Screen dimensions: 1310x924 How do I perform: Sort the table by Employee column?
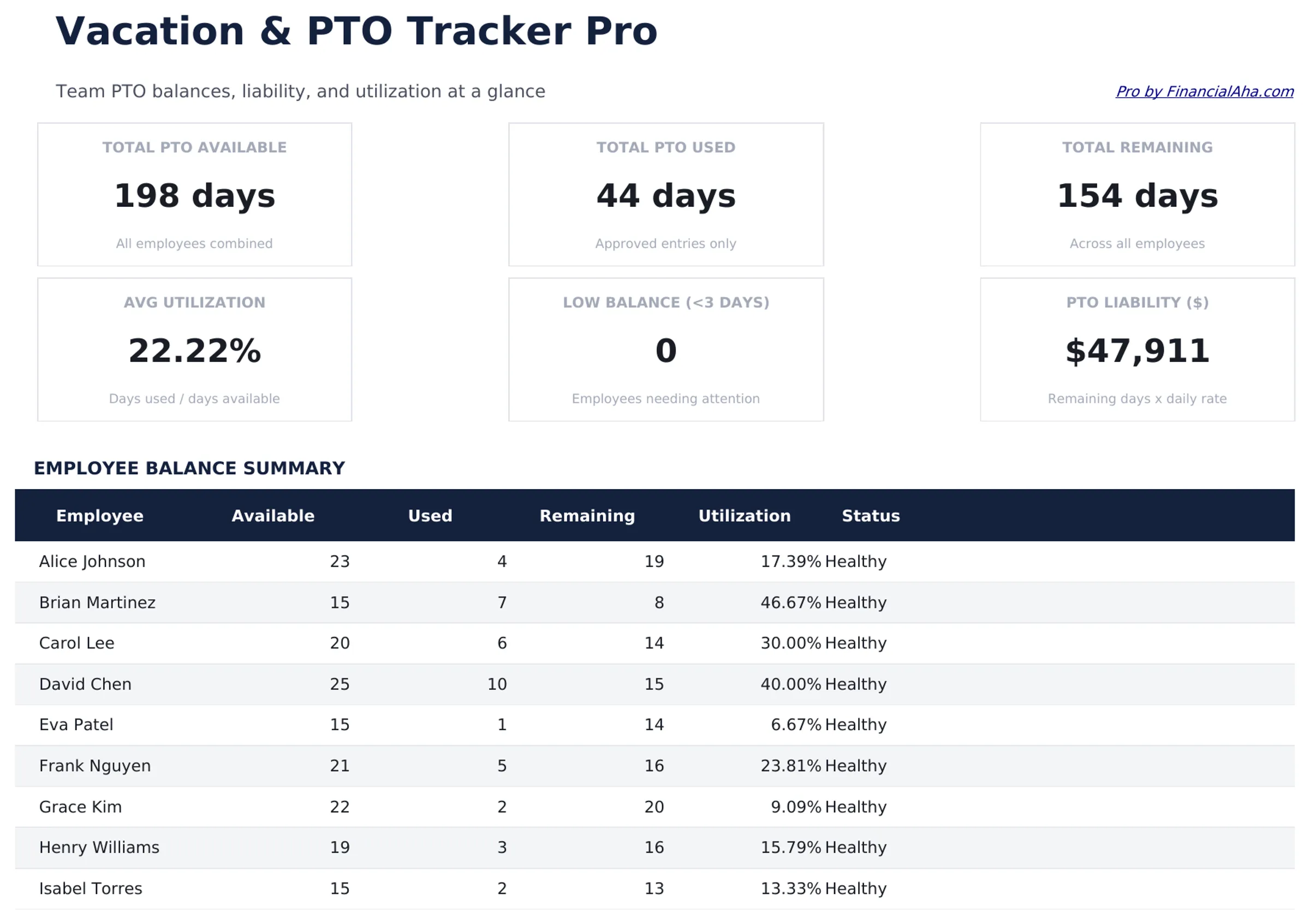pyautogui.click(x=100, y=516)
